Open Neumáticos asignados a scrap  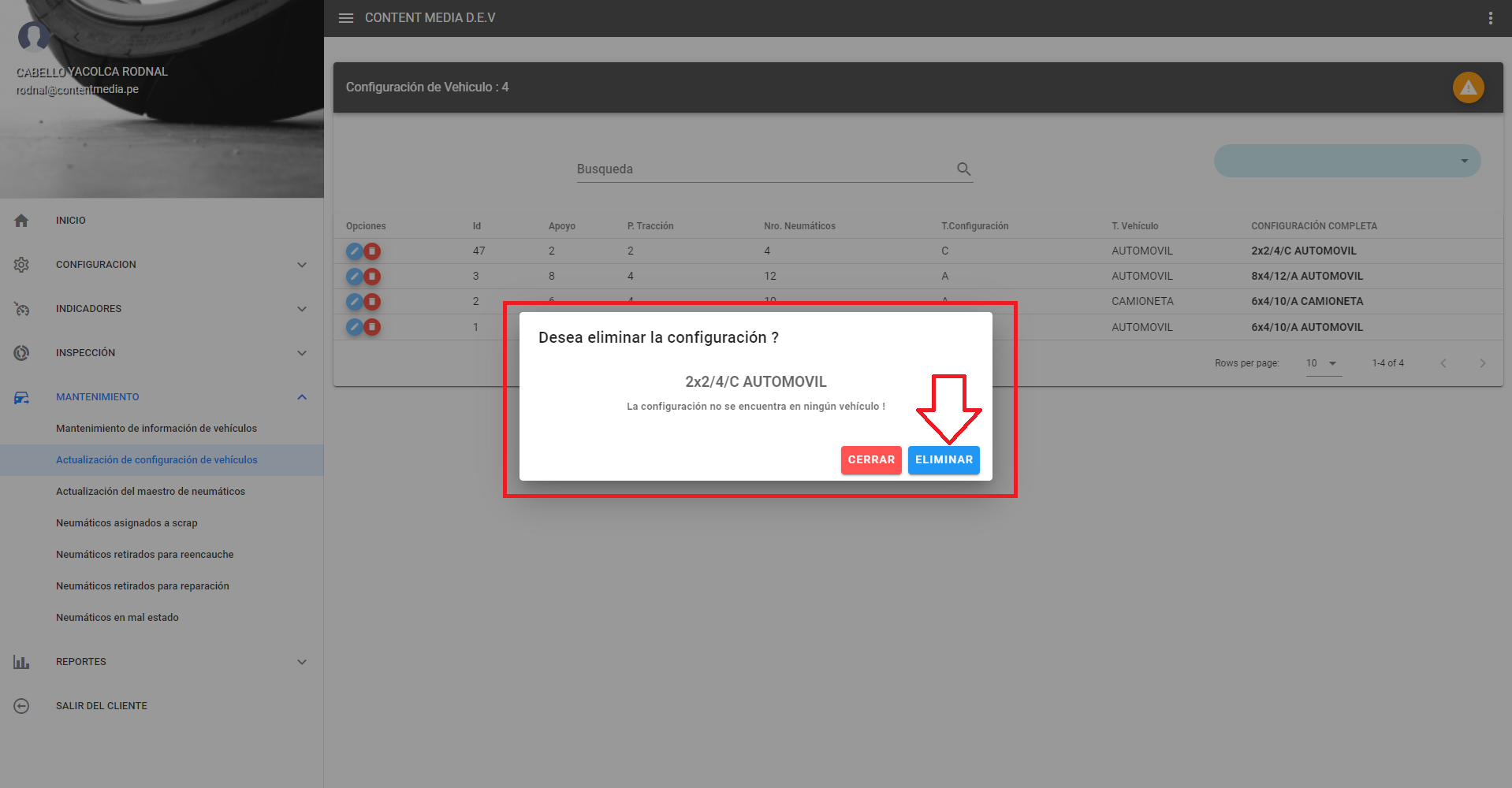pyautogui.click(x=127, y=523)
